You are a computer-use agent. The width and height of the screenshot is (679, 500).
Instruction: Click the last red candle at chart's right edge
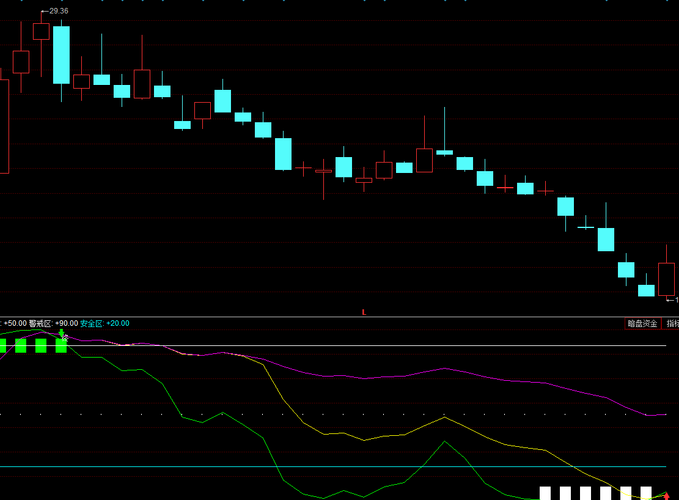(x=666, y=278)
